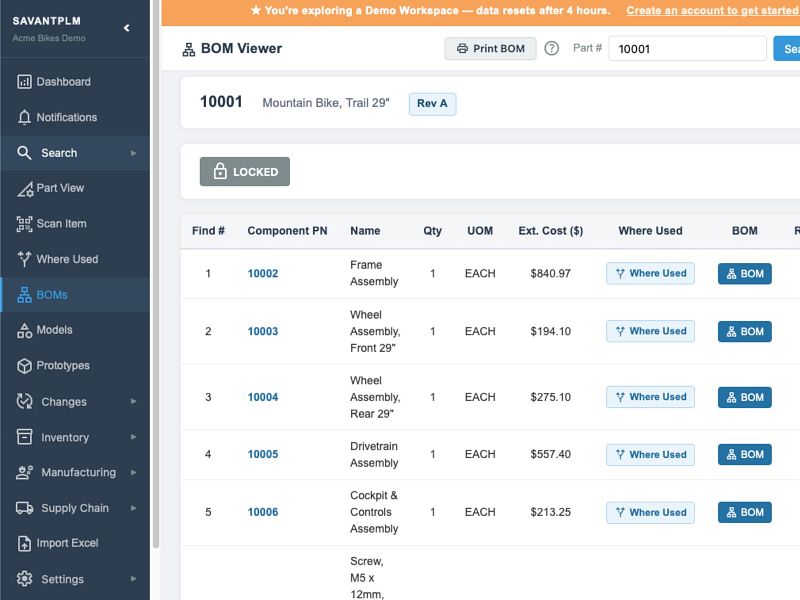The height and width of the screenshot is (600, 800).
Task: Expand the Changes submenu arrow
Action: (x=133, y=402)
